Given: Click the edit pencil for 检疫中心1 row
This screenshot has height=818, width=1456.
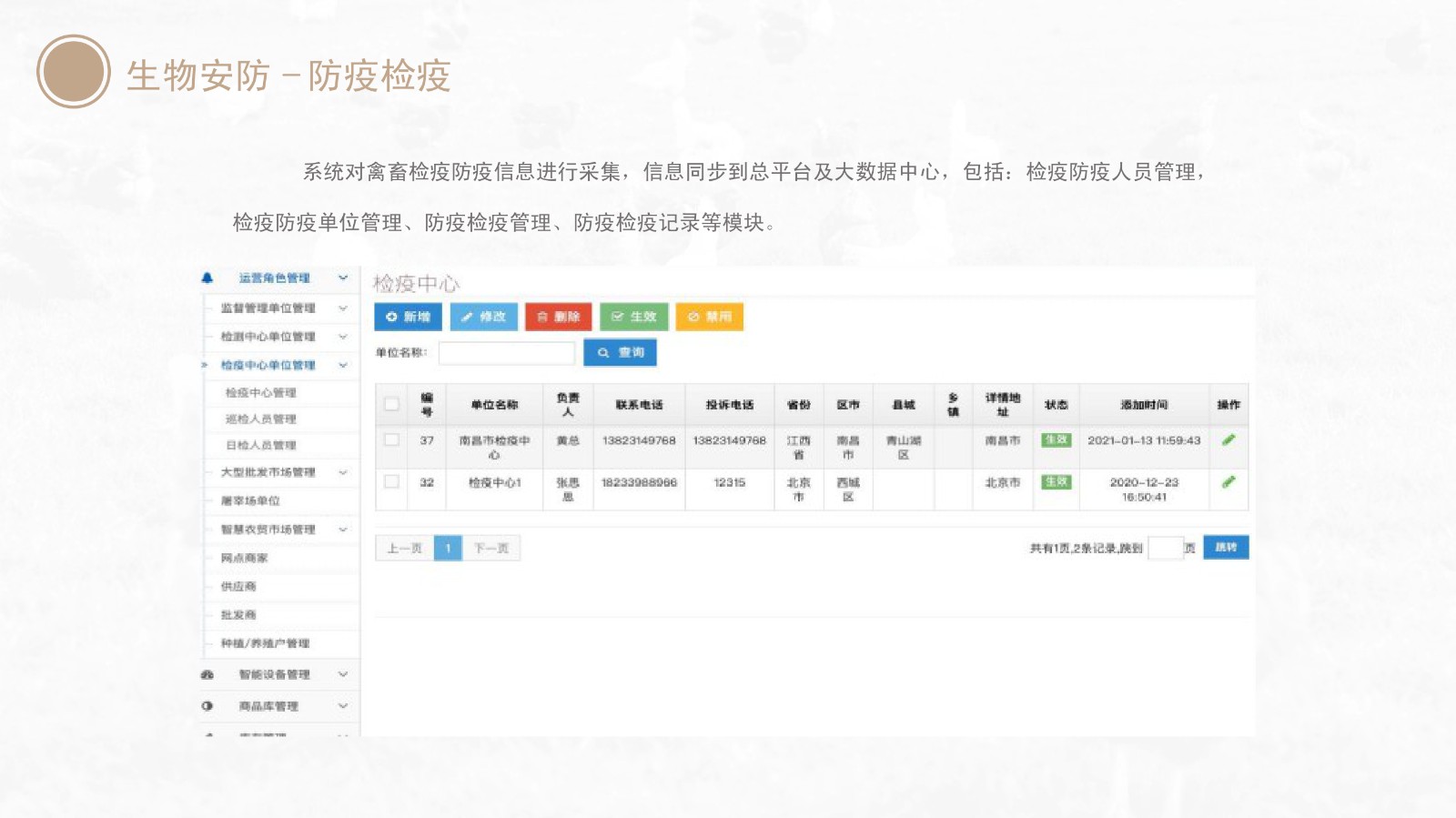Looking at the screenshot, I should [1228, 482].
